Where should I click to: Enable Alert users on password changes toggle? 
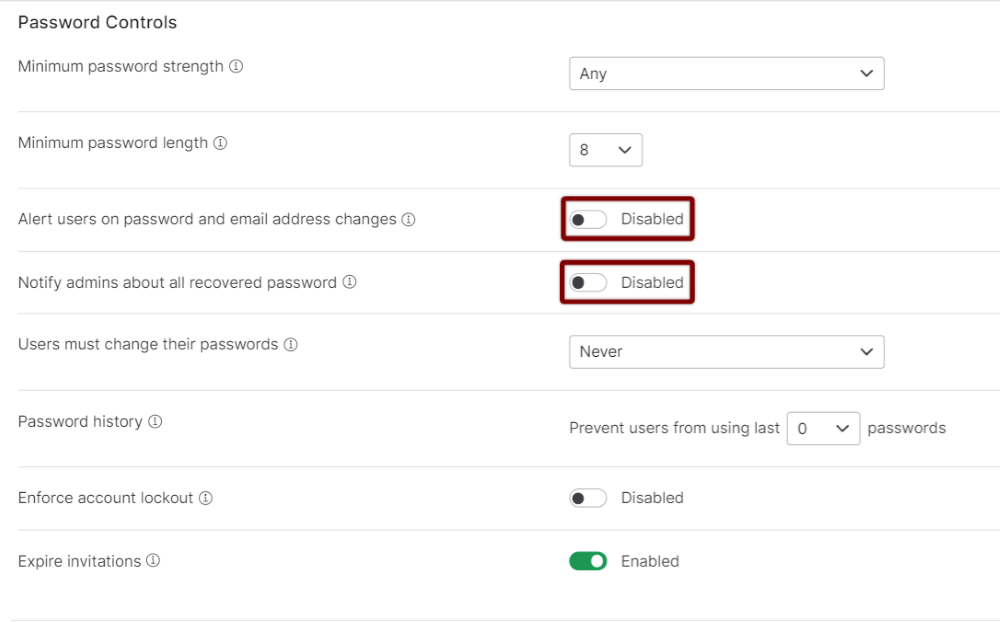pyautogui.click(x=588, y=219)
